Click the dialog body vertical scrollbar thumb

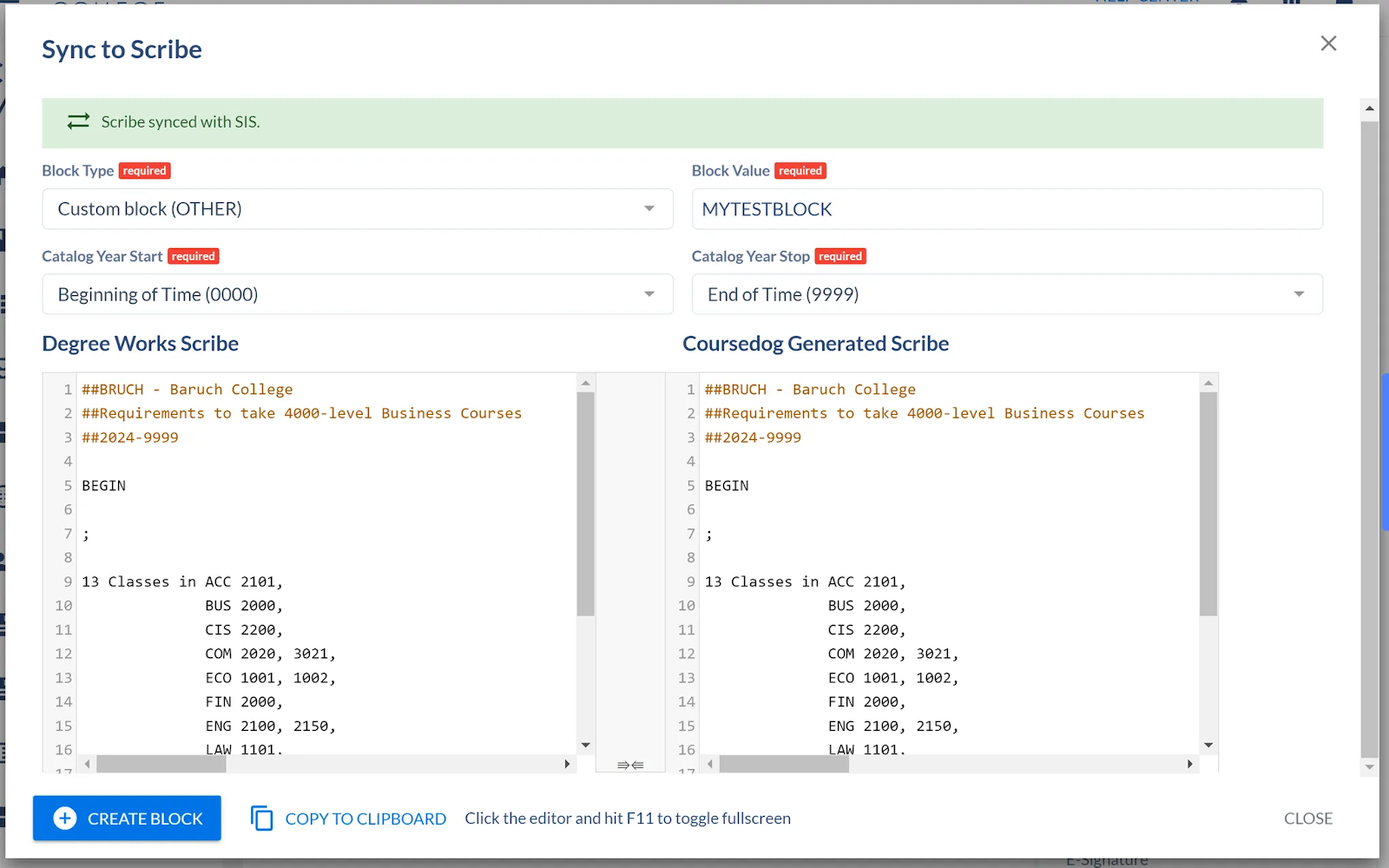tap(1370, 438)
